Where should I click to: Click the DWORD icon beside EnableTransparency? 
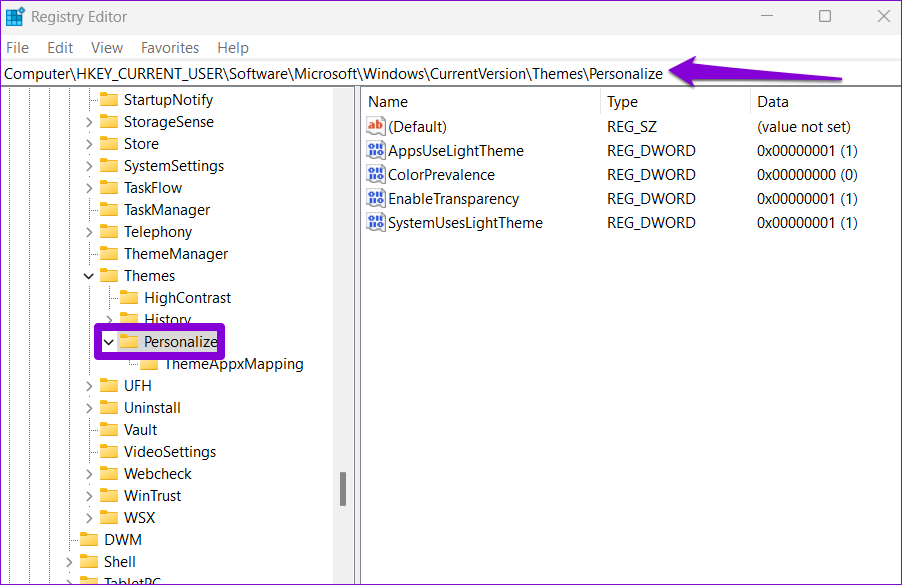click(376, 199)
